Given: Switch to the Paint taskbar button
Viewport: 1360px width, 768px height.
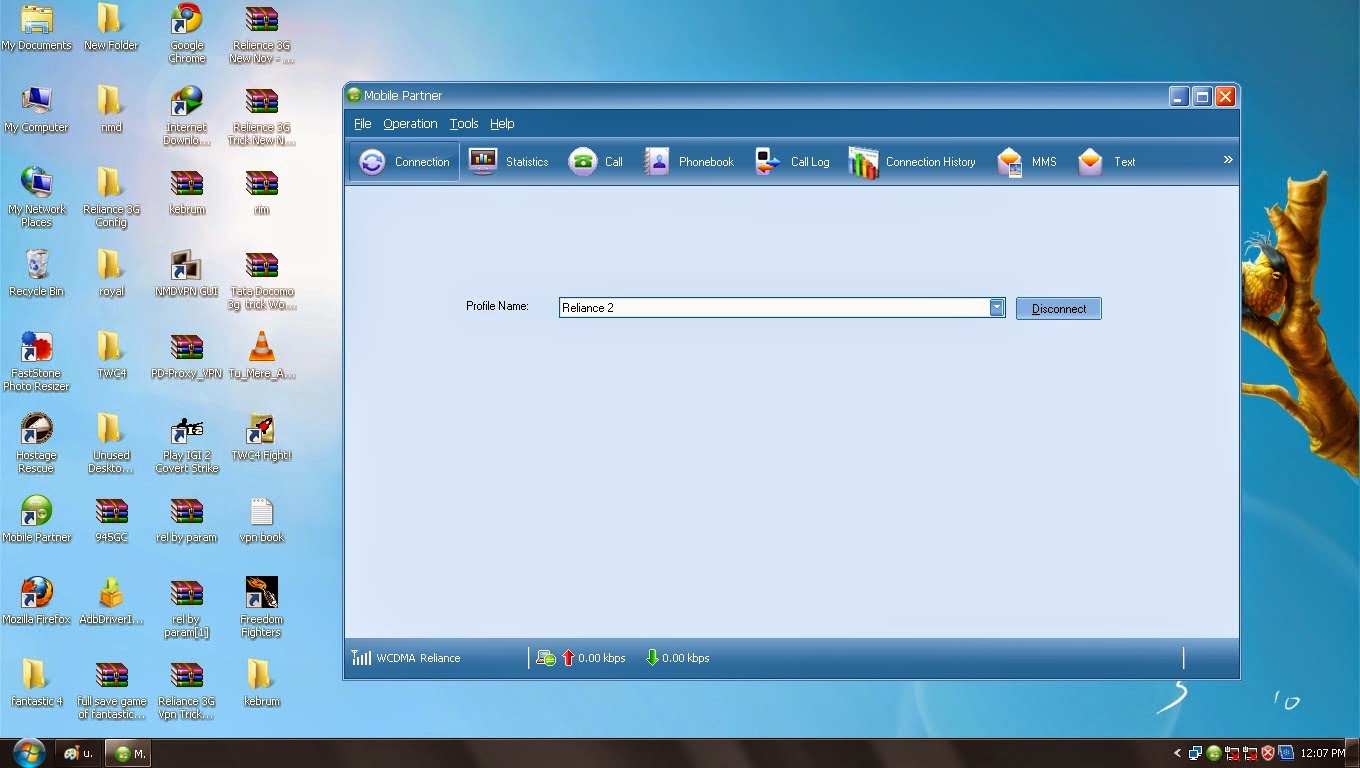Looking at the screenshot, I should click(79, 753).
